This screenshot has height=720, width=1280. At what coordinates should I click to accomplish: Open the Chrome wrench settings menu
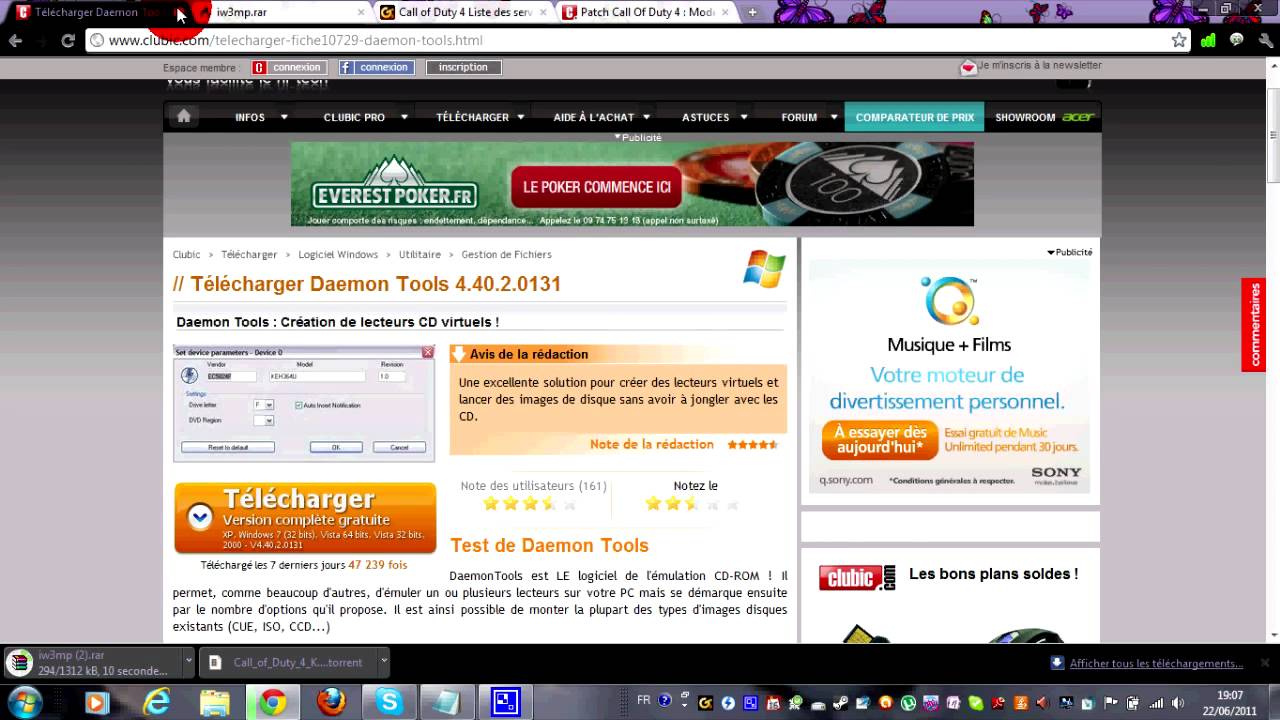[1264, 41]
